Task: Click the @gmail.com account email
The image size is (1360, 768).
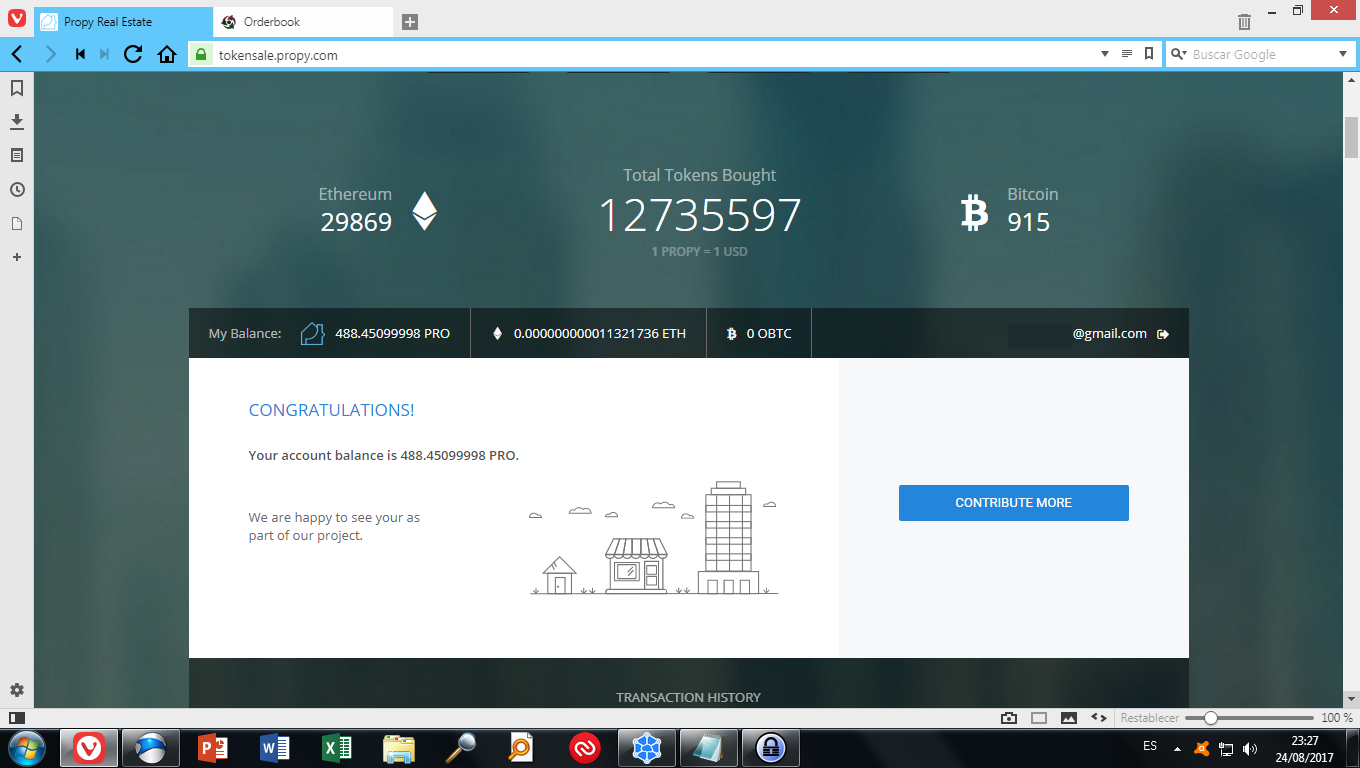Action: coord(1110,333)
